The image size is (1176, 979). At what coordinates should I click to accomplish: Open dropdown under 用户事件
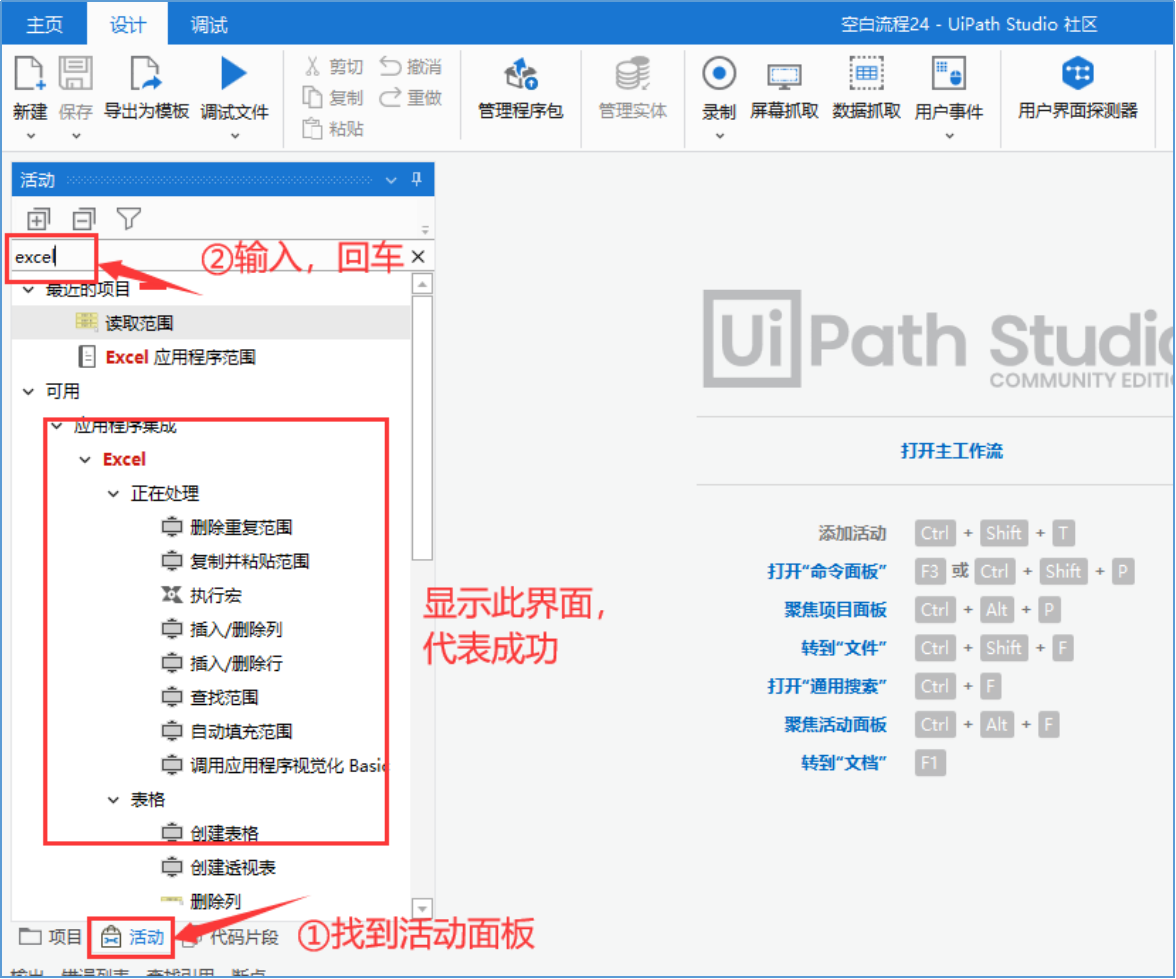pyautogui.click(x=950, y=136)
